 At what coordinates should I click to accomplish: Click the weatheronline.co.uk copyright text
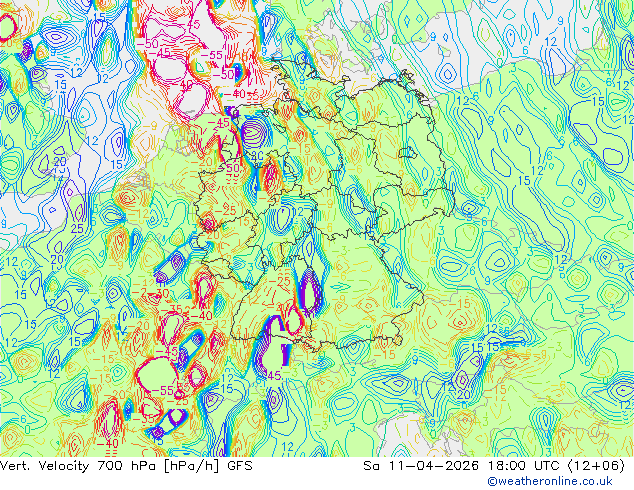pyautogui.click(x=550, y=481)
